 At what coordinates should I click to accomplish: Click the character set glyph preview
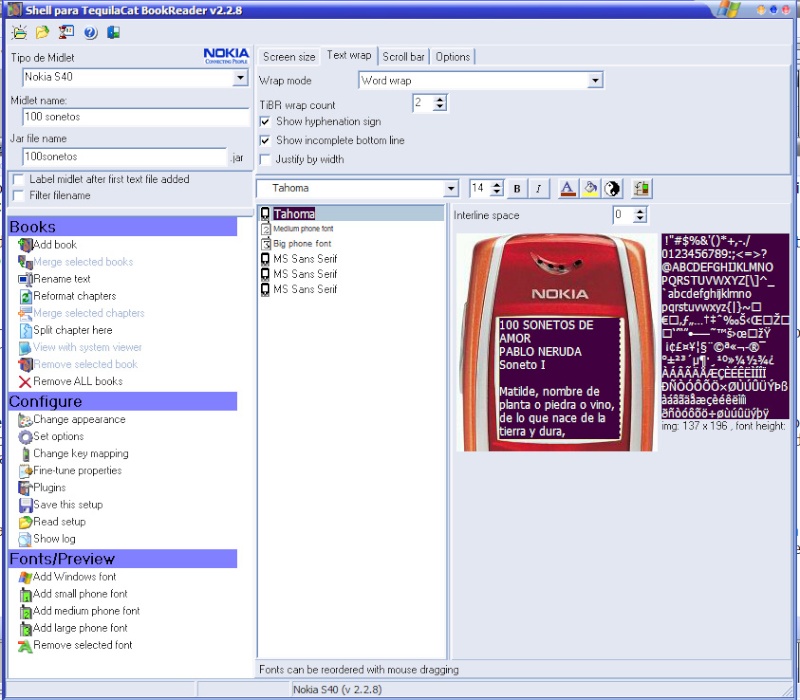tap(725, 327)
